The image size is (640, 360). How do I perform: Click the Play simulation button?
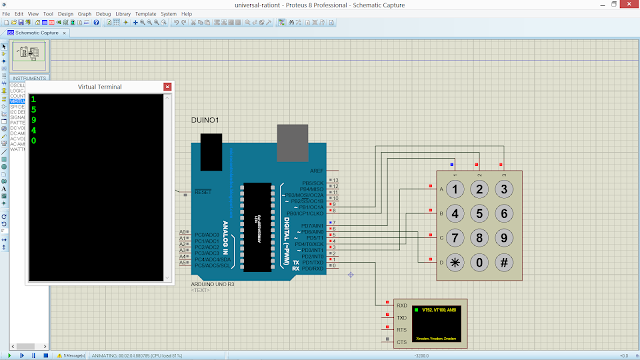pos(9,356)
